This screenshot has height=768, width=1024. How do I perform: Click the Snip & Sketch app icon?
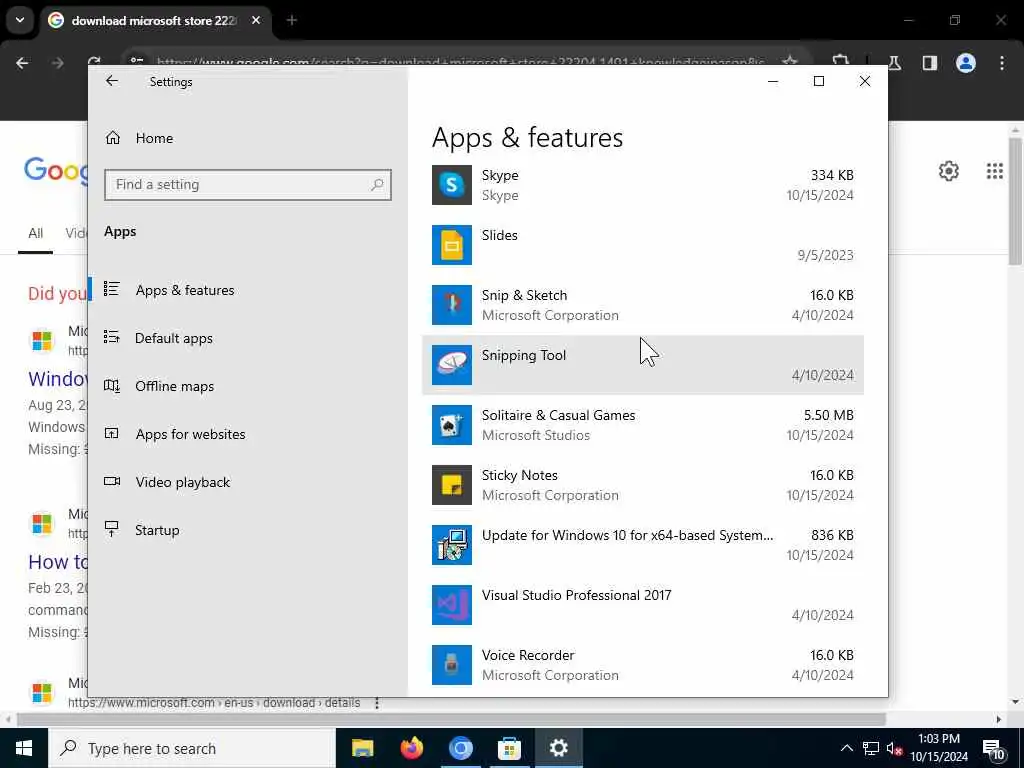[x=451, y=305]
